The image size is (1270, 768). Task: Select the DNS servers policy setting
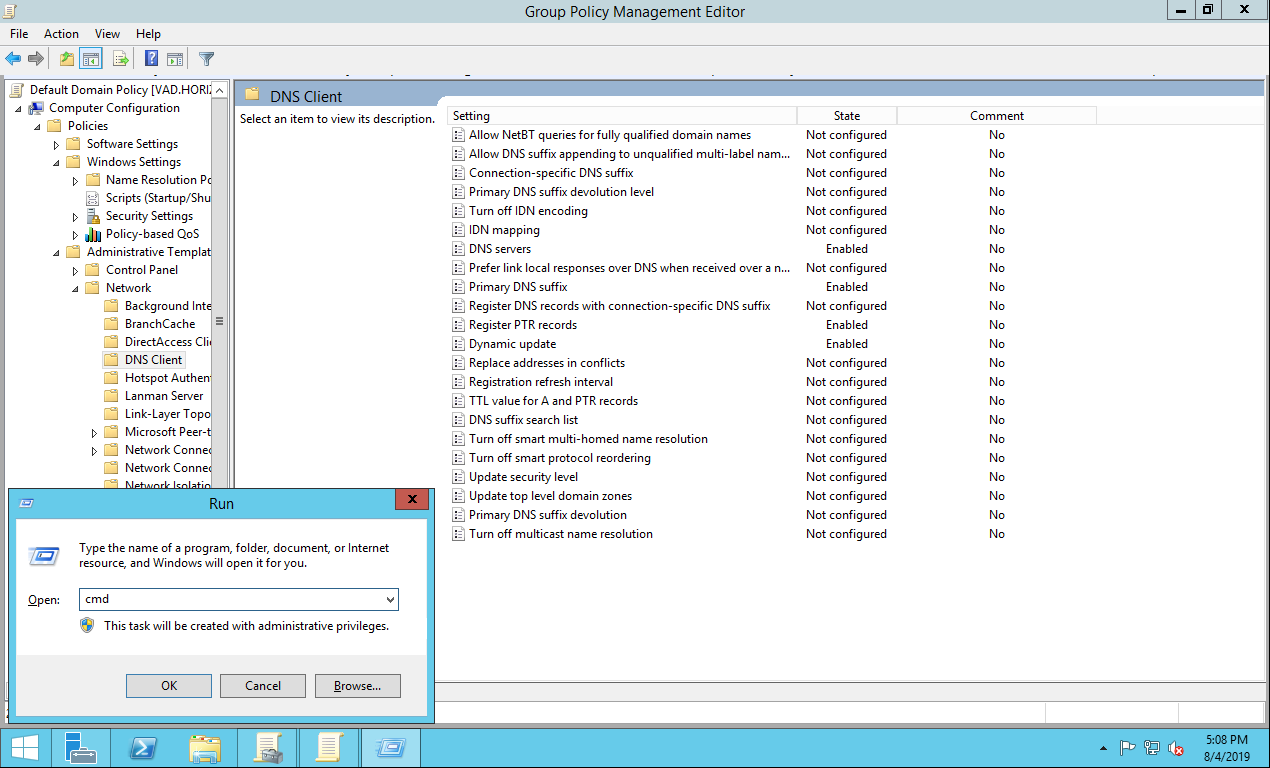coord(500,249)
